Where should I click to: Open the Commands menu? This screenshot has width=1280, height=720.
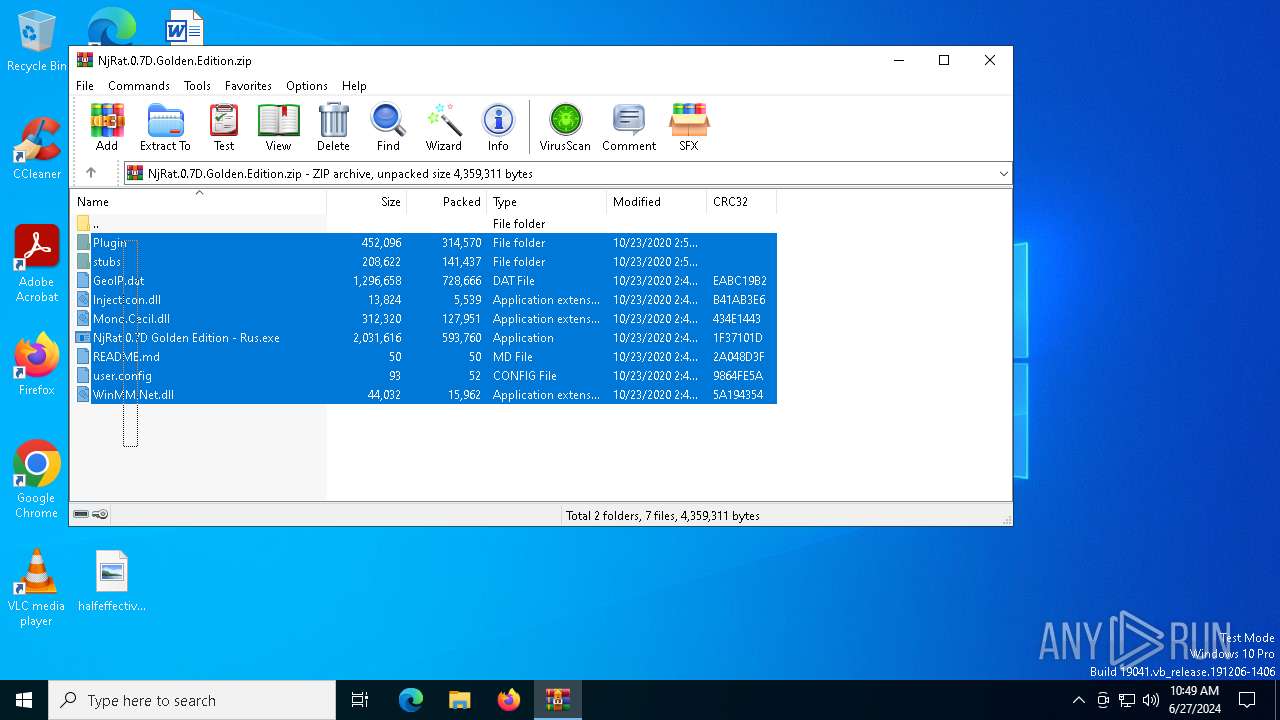tap(139, 86)
